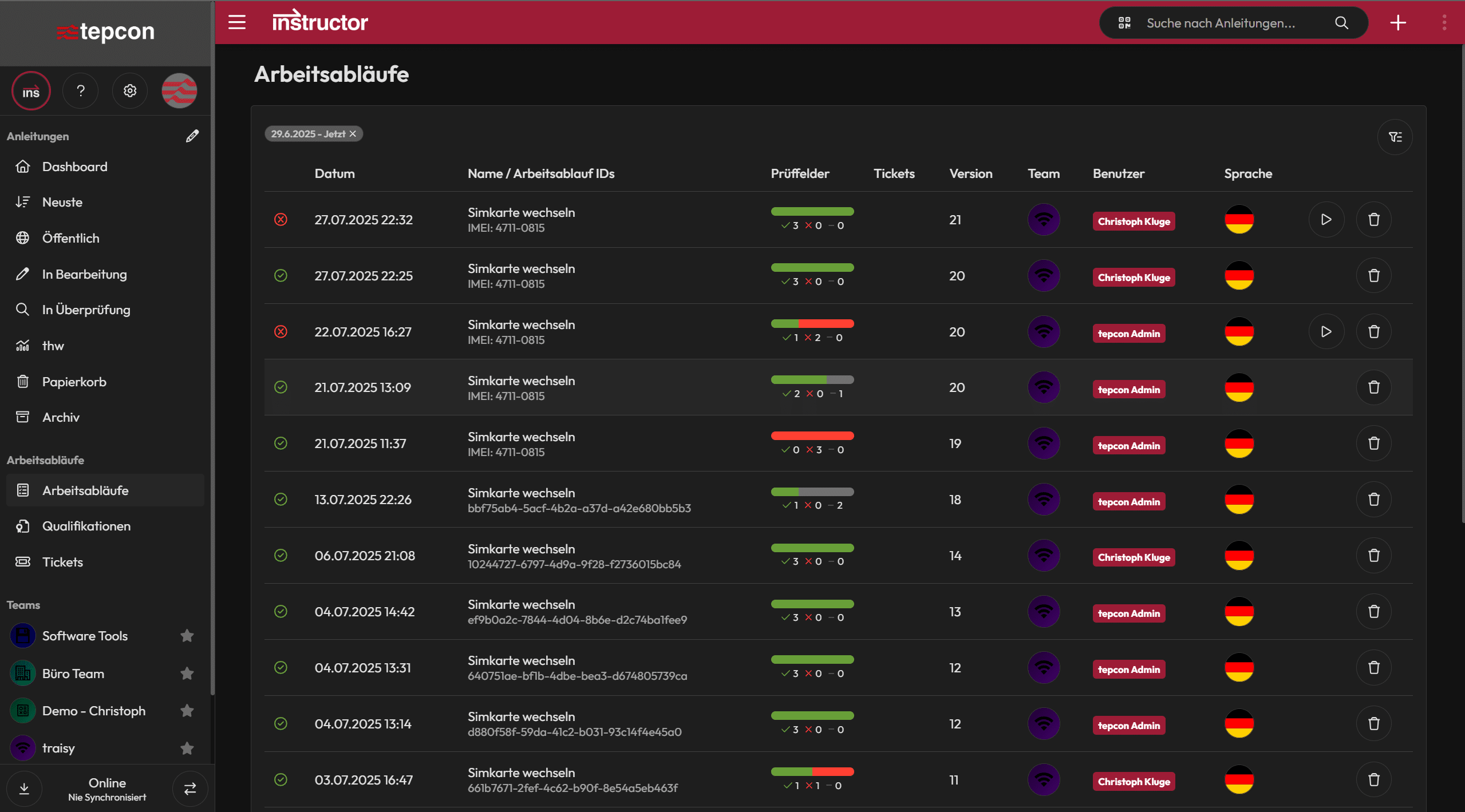Click the QR code scan icon
Viewport: 1465px width, 812px height.
[1124, 23]
